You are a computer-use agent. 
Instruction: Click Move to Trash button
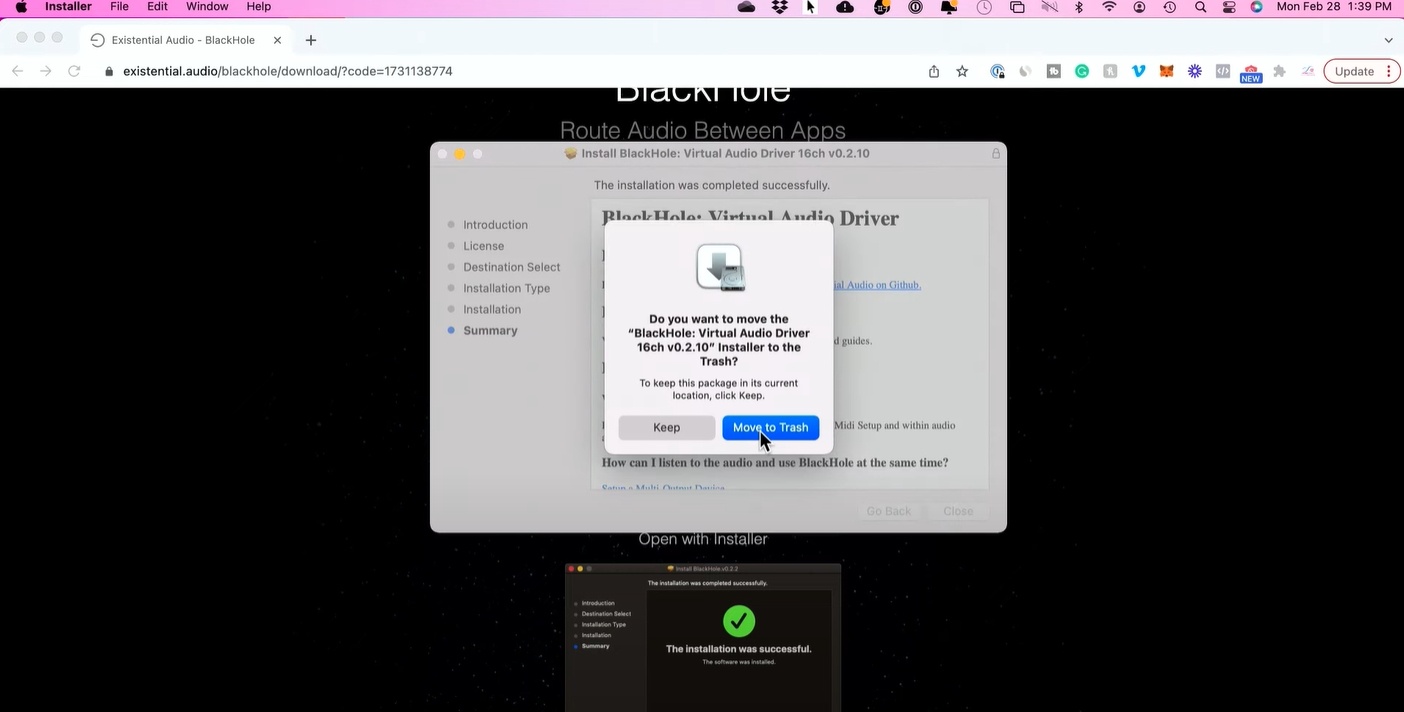(x=770, y=427)
